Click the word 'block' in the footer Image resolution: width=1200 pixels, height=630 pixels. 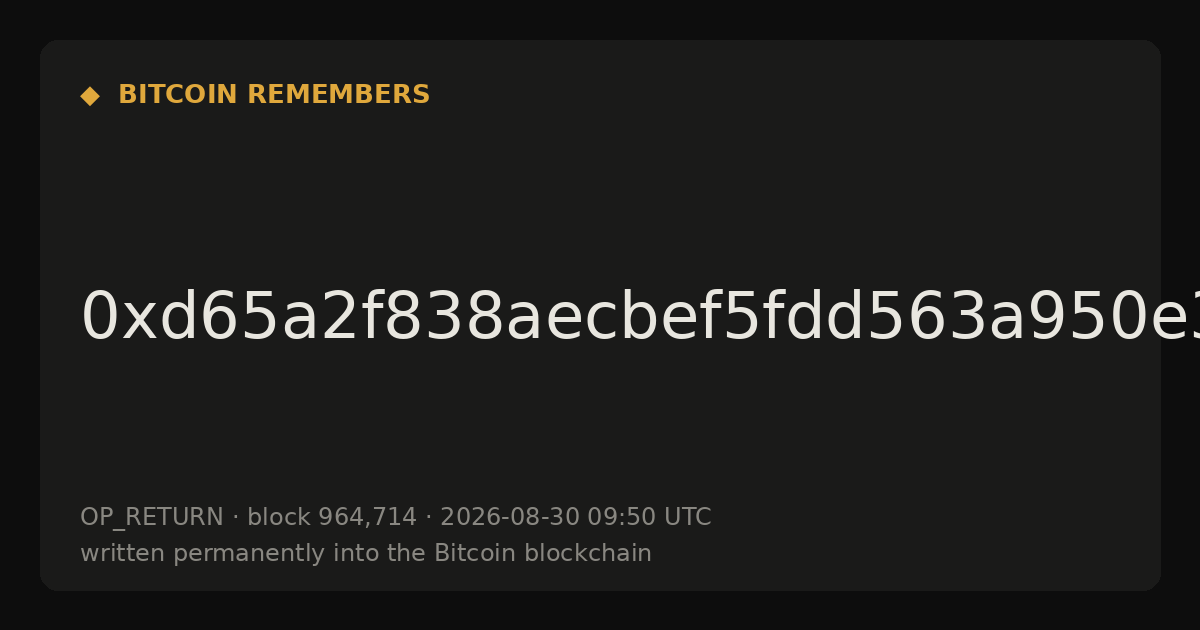click(279, 517)
